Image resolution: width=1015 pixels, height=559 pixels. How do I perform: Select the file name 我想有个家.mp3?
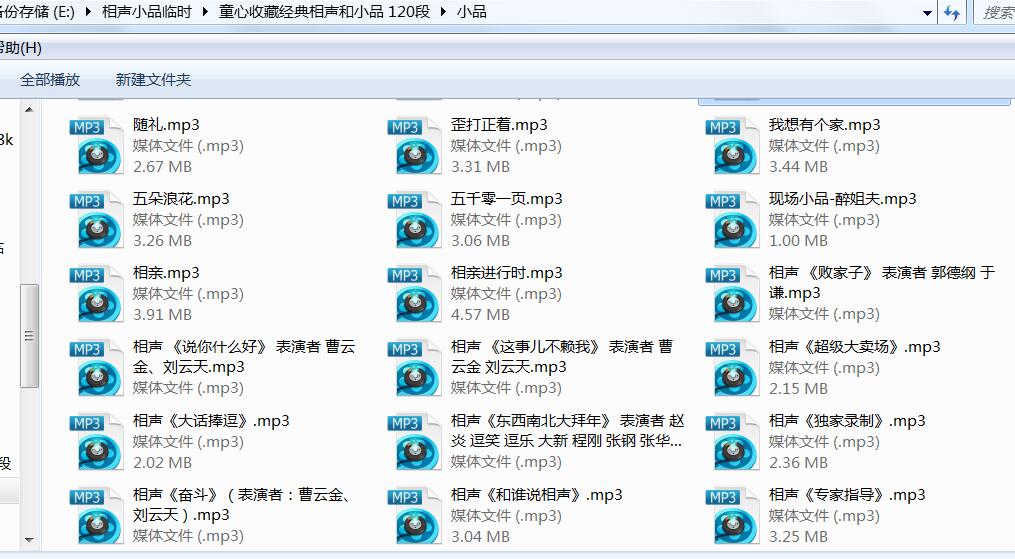click(x=825, y=125)
